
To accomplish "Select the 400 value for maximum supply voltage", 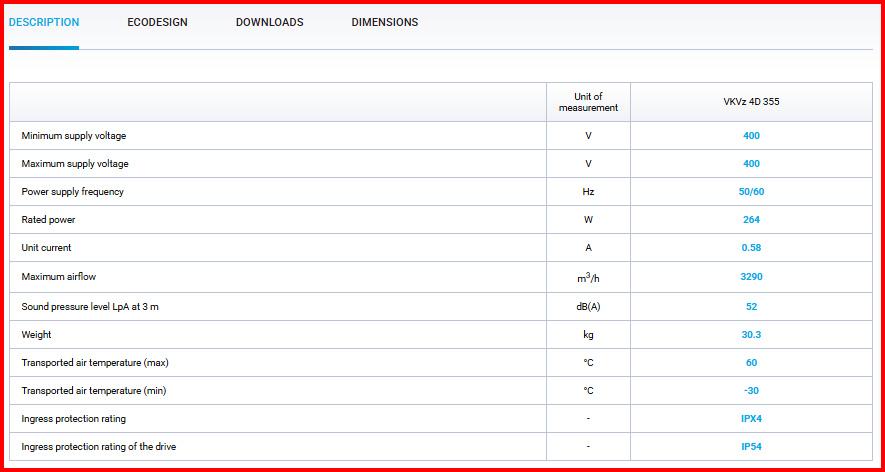I will (751, 164).
